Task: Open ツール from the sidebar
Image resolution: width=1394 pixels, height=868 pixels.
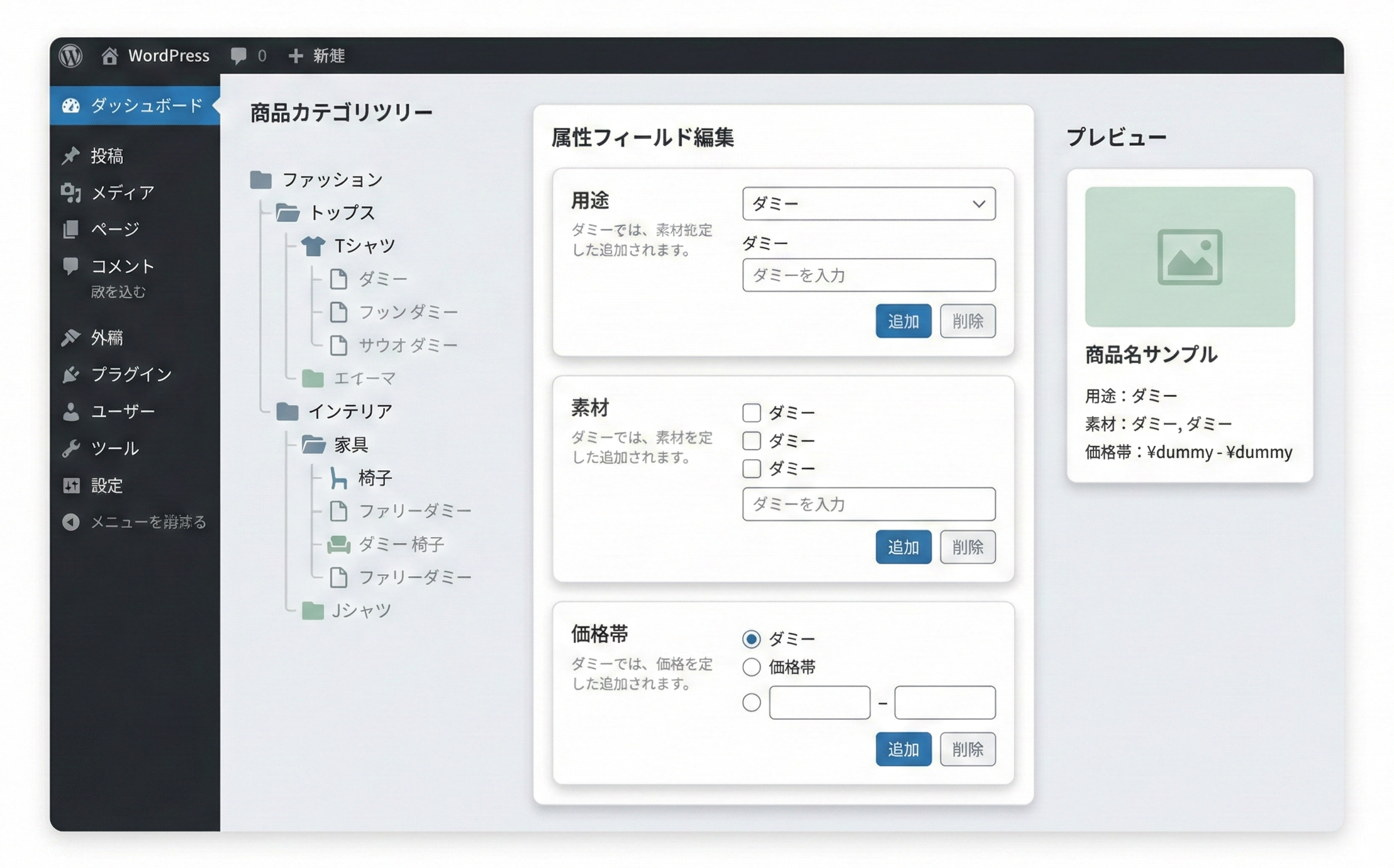Action: (115, 448)
